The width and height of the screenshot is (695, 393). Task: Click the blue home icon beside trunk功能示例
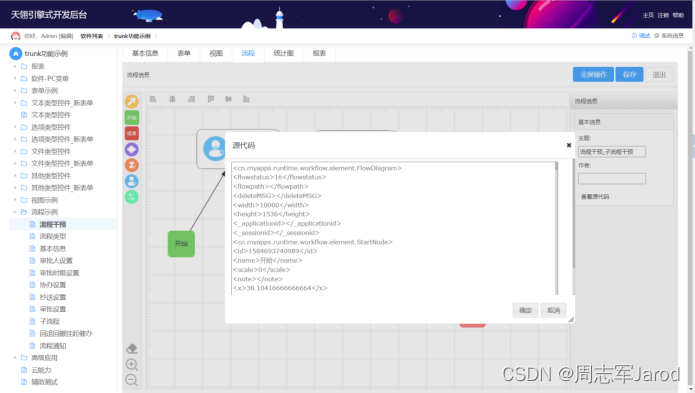pos(16,54)
